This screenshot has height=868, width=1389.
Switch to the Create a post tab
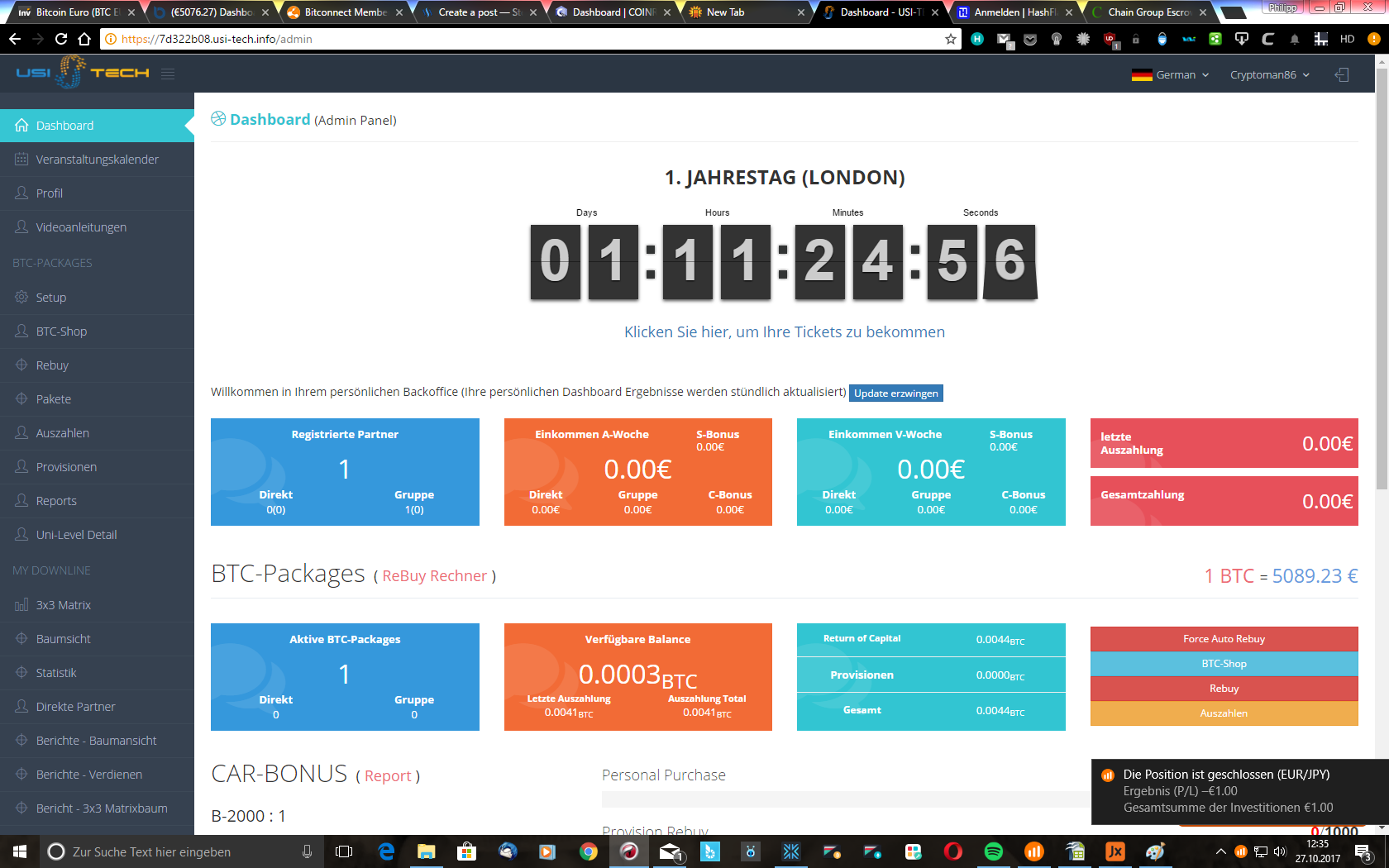tap(479, 12)
